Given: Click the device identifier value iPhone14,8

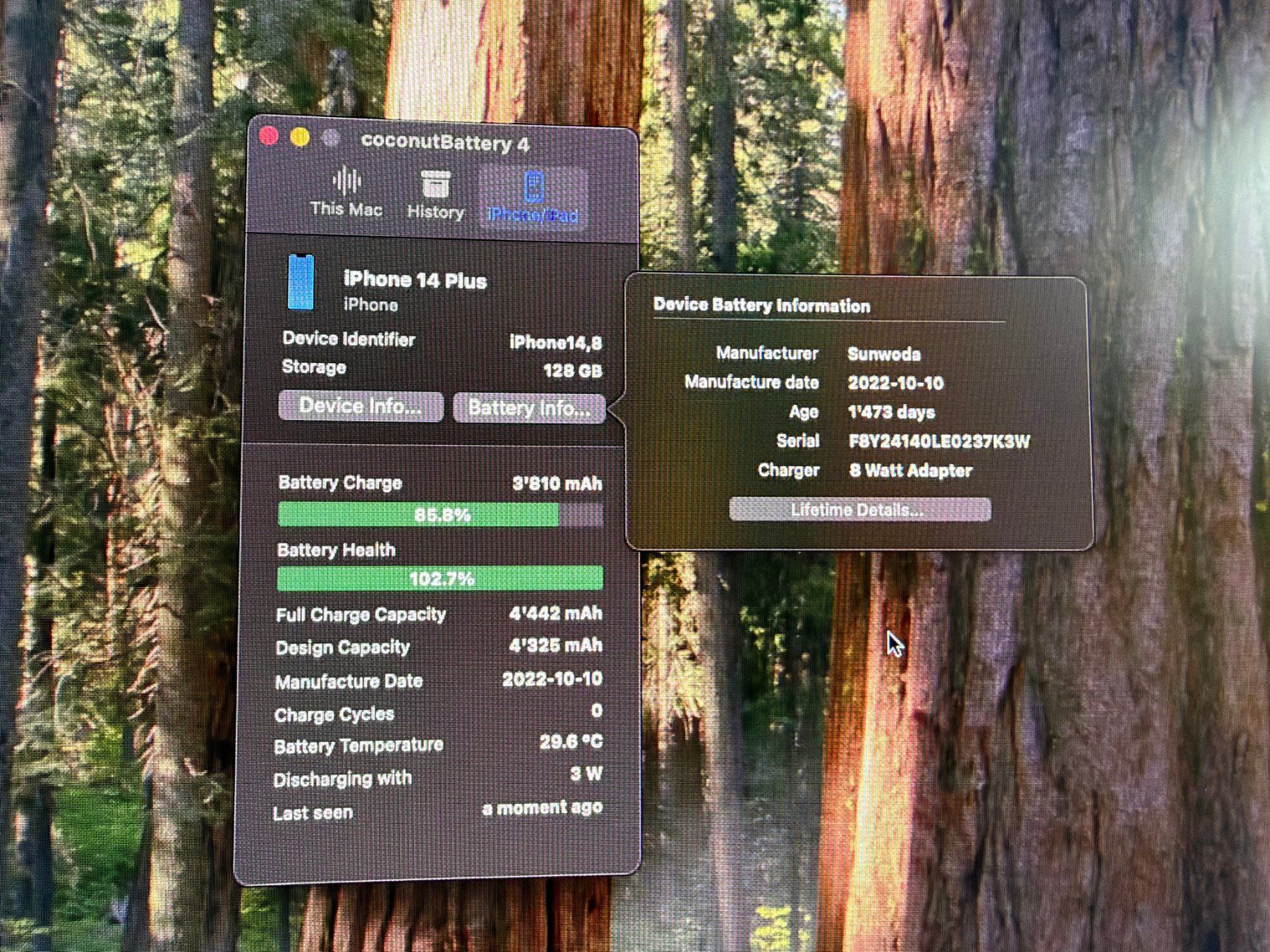Looking at the screenshot, I should (556, 343).
